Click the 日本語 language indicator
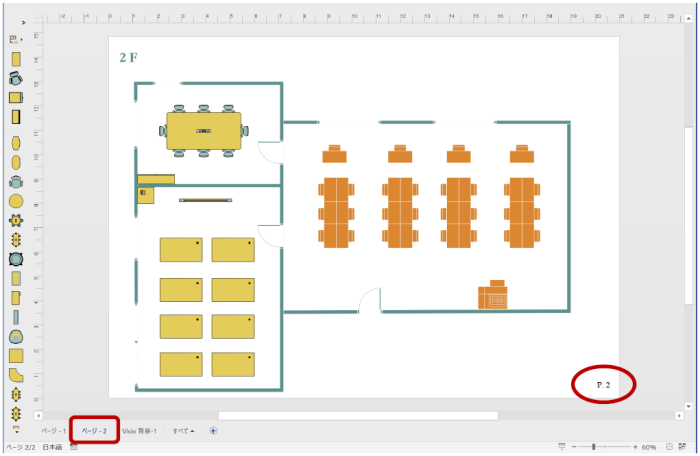700x456 pixels. point(52,447)
